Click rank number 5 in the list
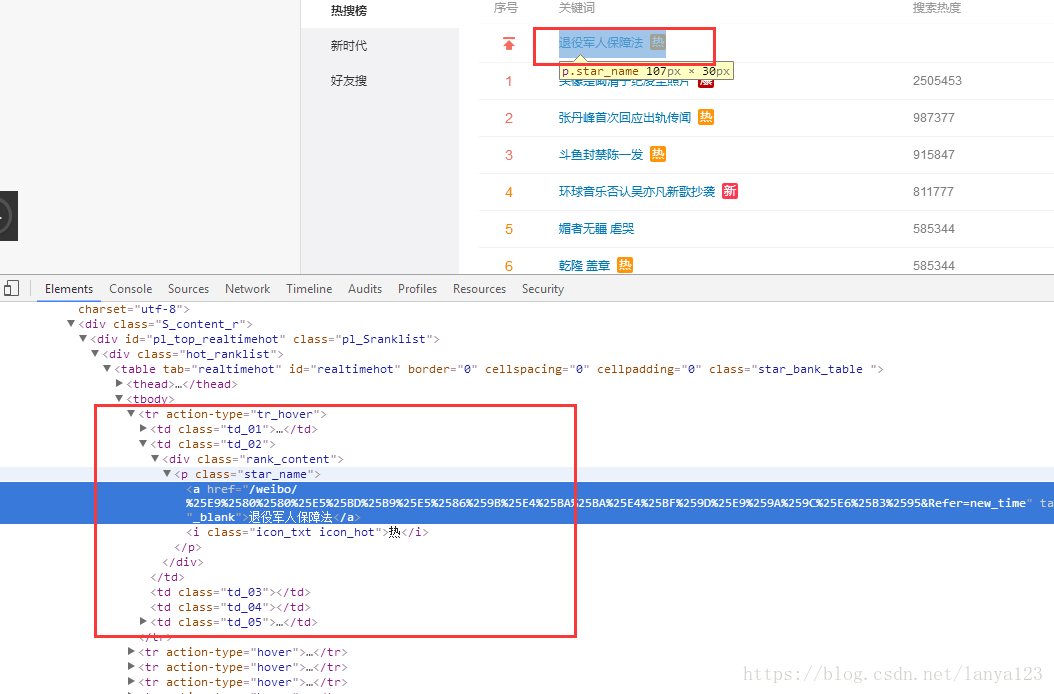The height and width of the screenshot is (694, 1054). tap(509, 229)
